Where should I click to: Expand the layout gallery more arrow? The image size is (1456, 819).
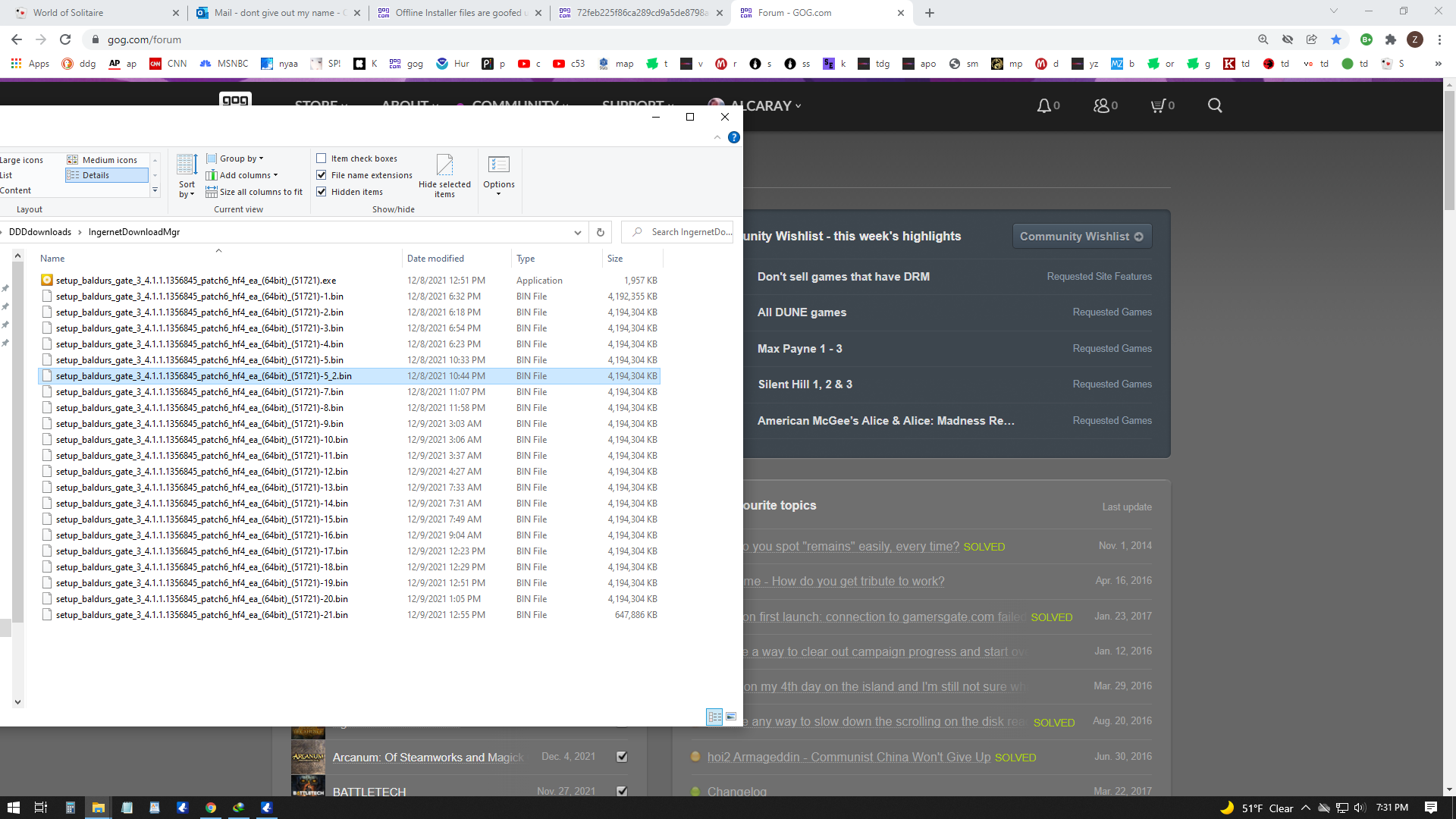coord(155,191)
